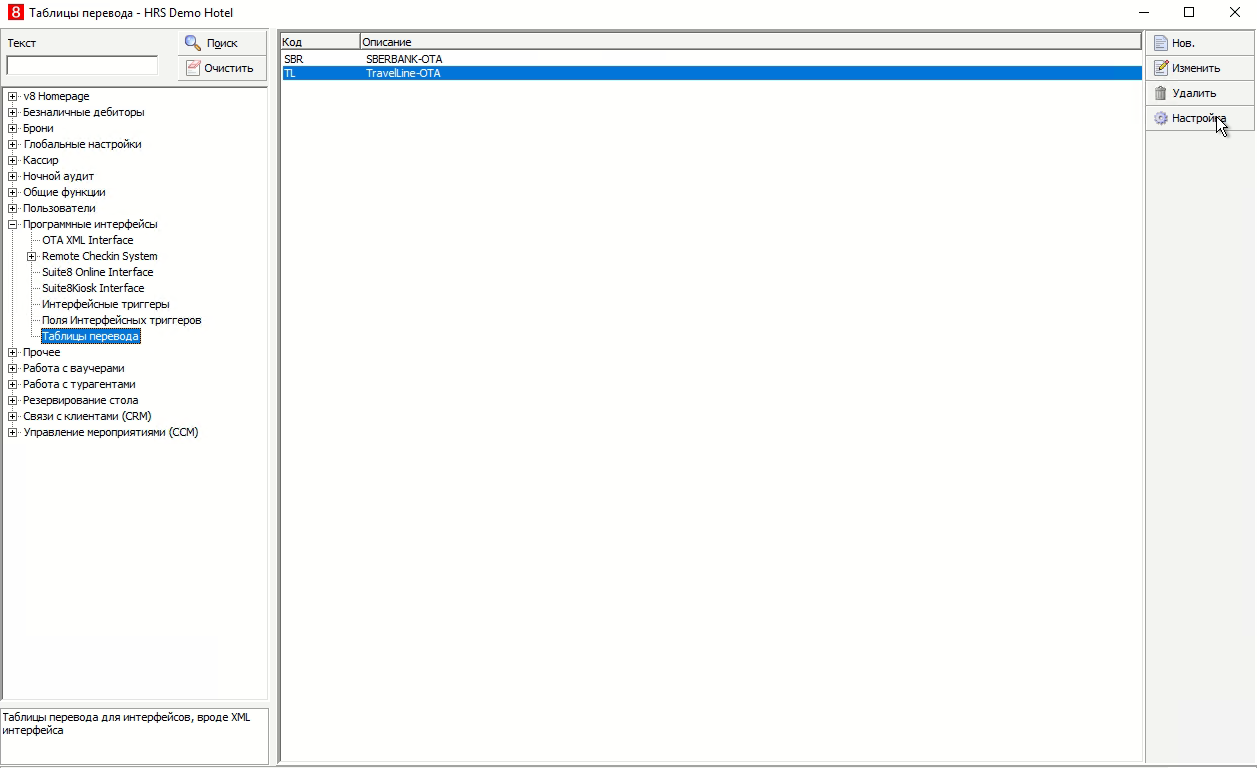Select Ночной аудит tree label
Viewport: 1257px width, 768px height.
59,176
